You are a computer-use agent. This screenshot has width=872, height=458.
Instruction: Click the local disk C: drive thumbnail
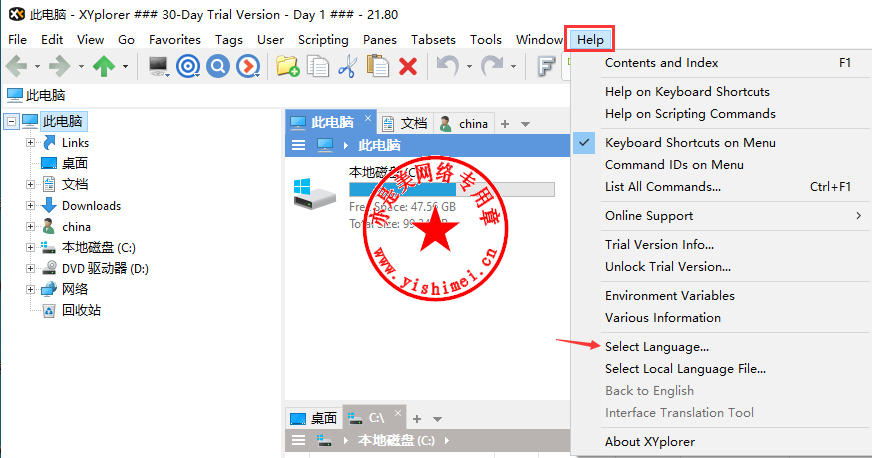point(314,193)
